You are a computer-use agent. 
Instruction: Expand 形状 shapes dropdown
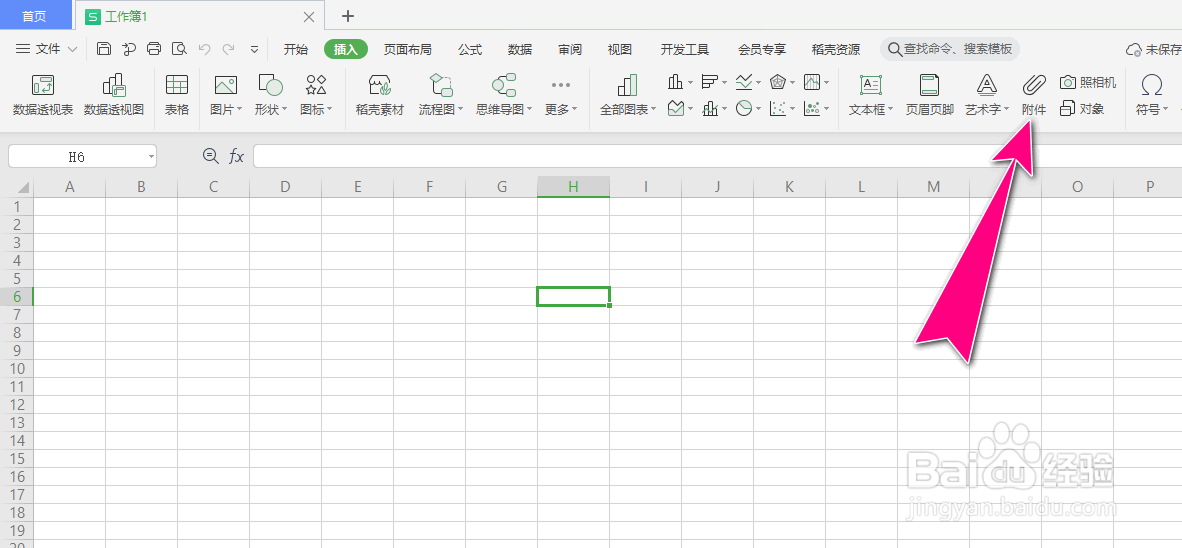tap(284, 109)
